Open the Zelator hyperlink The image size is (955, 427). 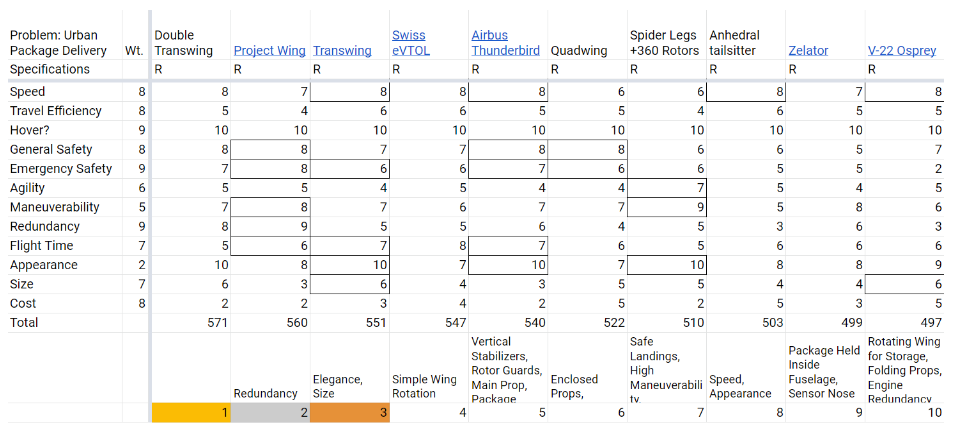coord(808,51)
